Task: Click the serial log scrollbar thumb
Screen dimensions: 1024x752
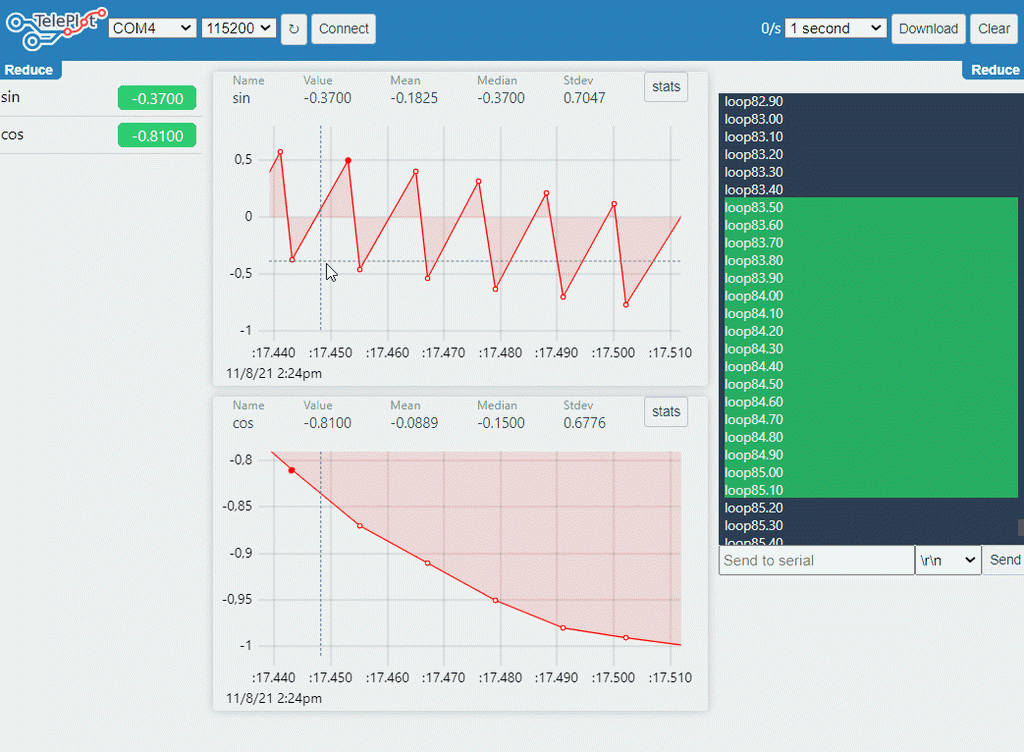Action: pyautogui.click(x=1021, y=527)
